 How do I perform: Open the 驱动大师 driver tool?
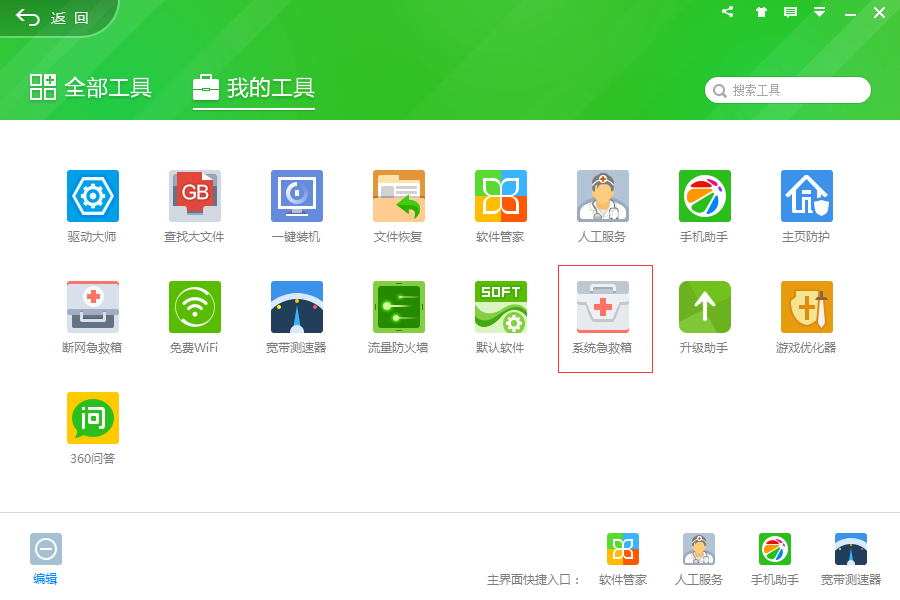pos(92,196)
